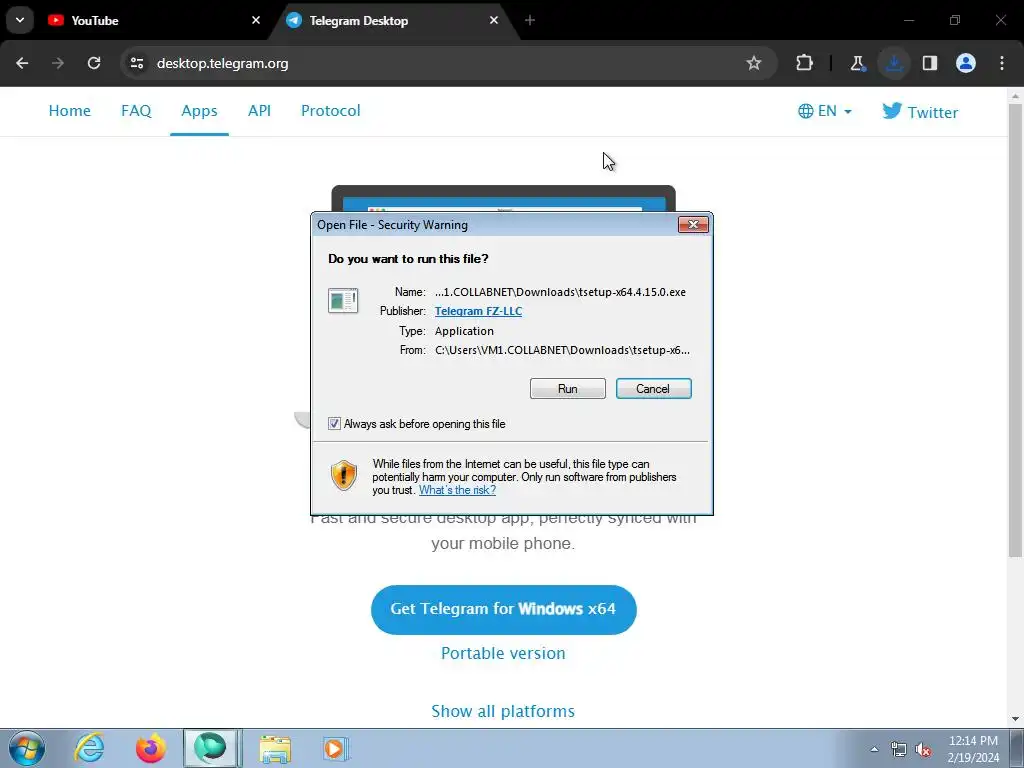Go to Home in Telegram nav
Viewport: 1024px width, 768px height.
(x=70, y=110)
